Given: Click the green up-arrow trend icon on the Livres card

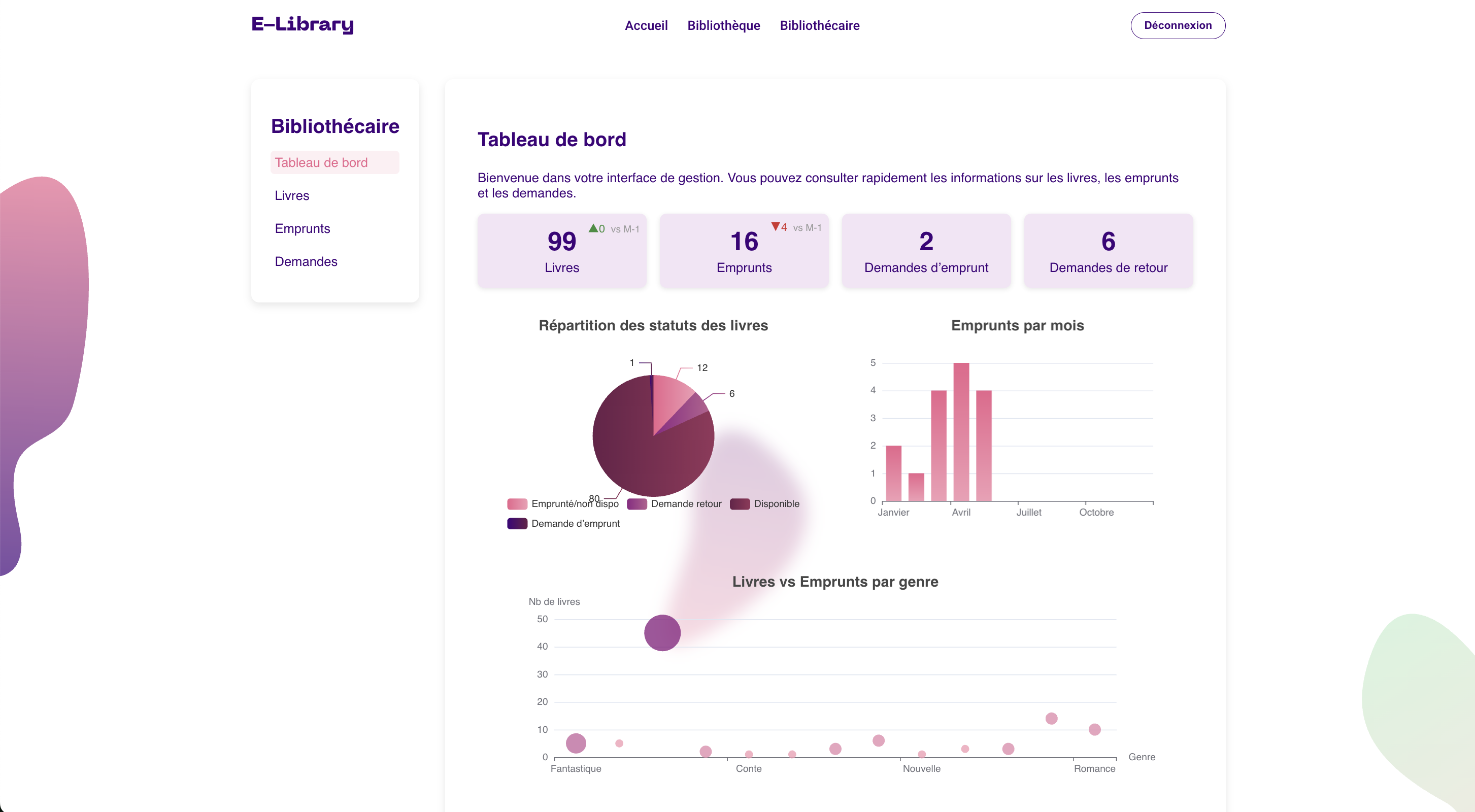Looking at the screenshot, I should tap(593, 228).
